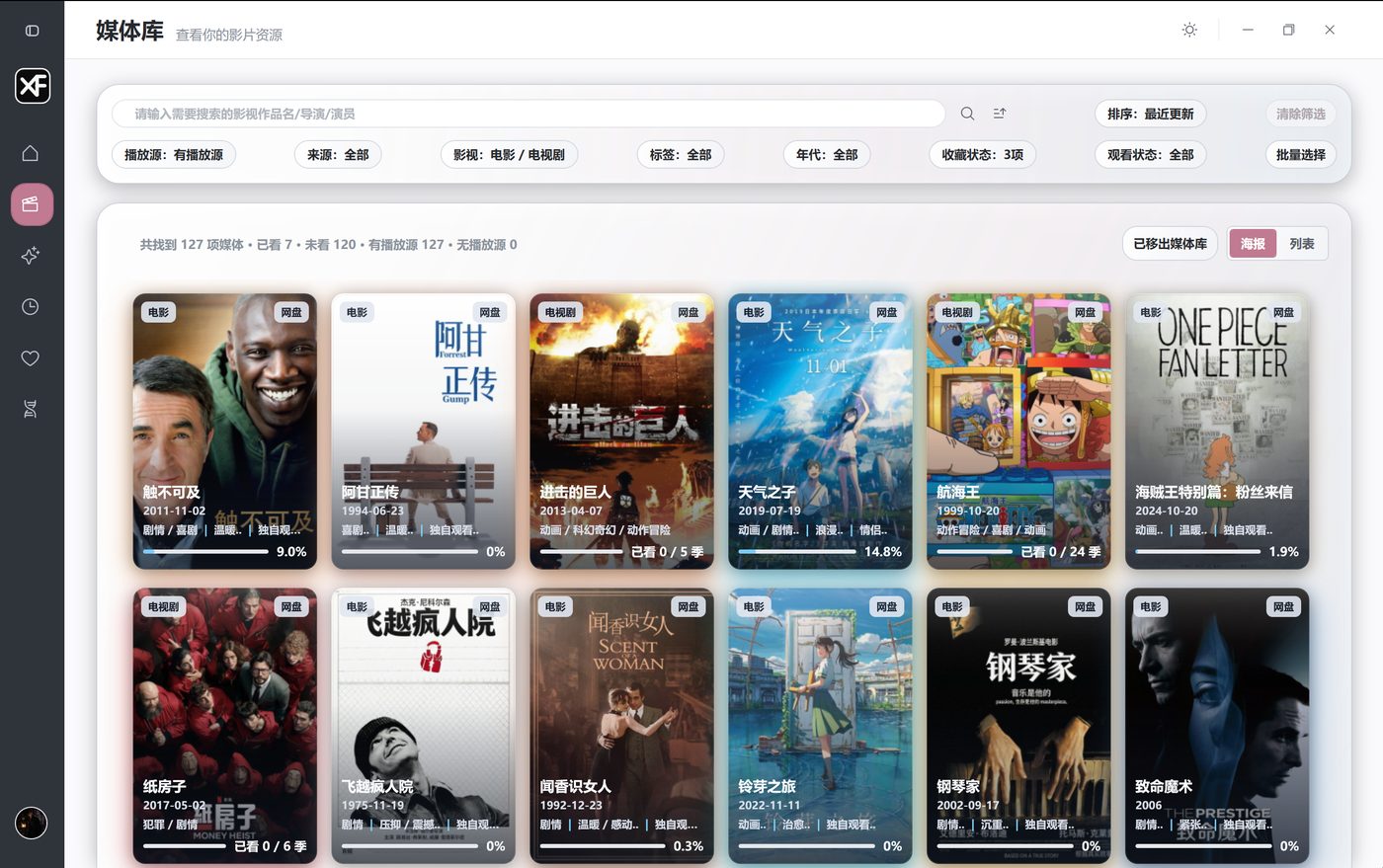Open the 航海王 series poster

pyautogui.click(x=1019, y=431)
